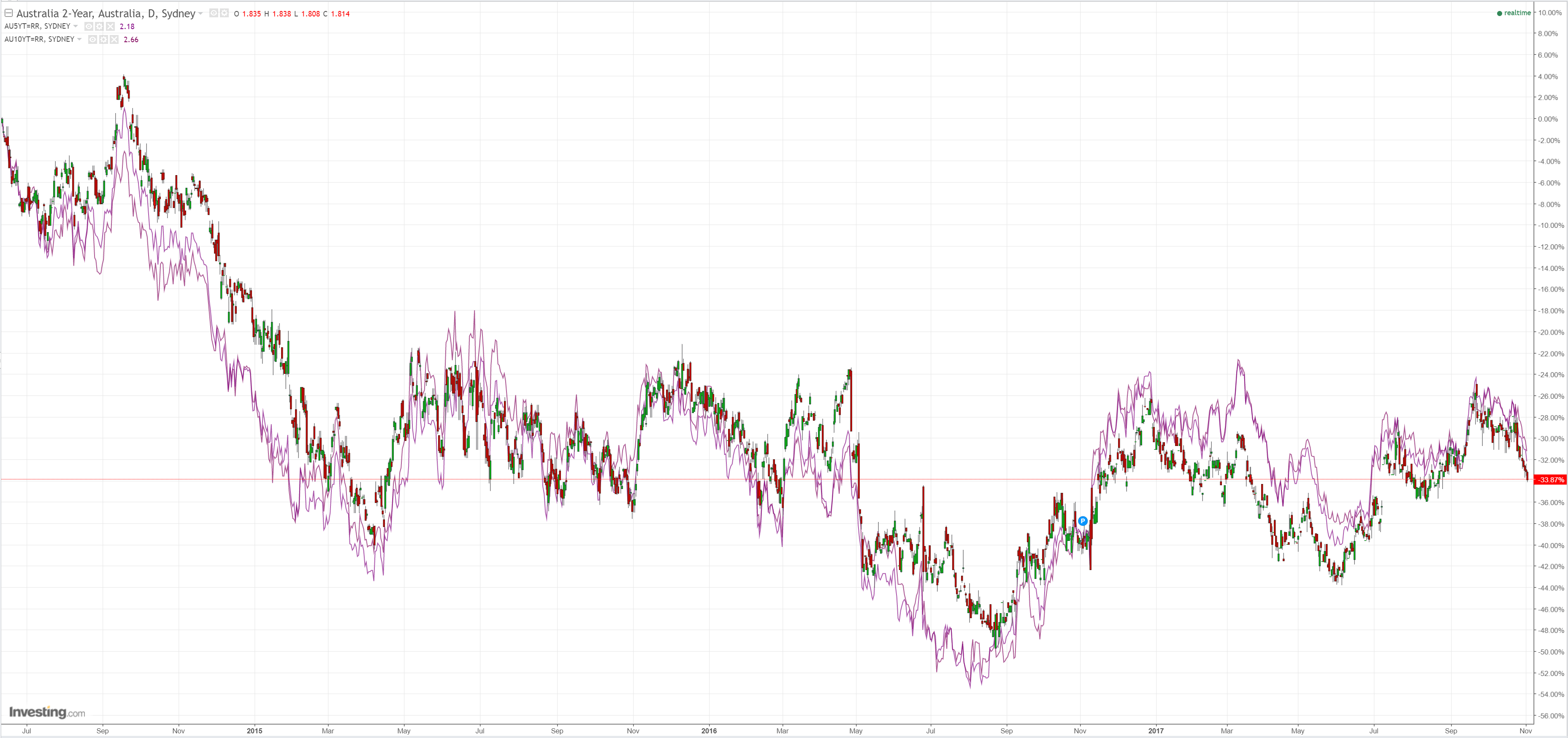The image size is (1568, 738).
Task: Remove the AU5YT=RR comparison series
Action: tap(110, 26)
